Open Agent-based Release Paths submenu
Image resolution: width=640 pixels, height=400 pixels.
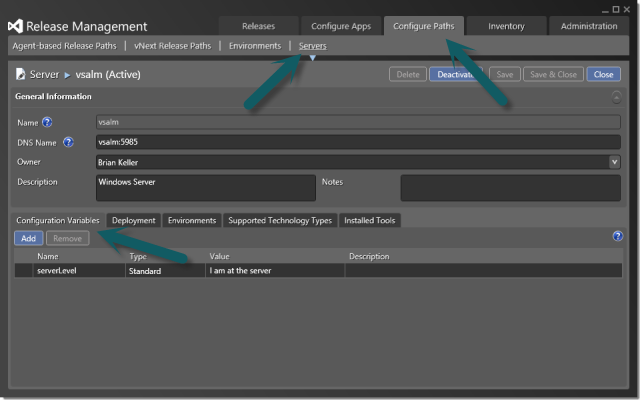pyautogui.click(x=64, y=46)
